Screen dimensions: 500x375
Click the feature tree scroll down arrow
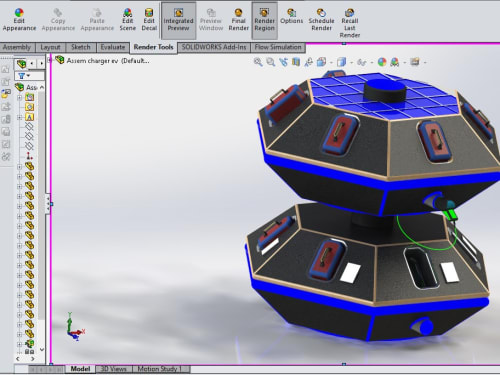(x=42, y=349)
